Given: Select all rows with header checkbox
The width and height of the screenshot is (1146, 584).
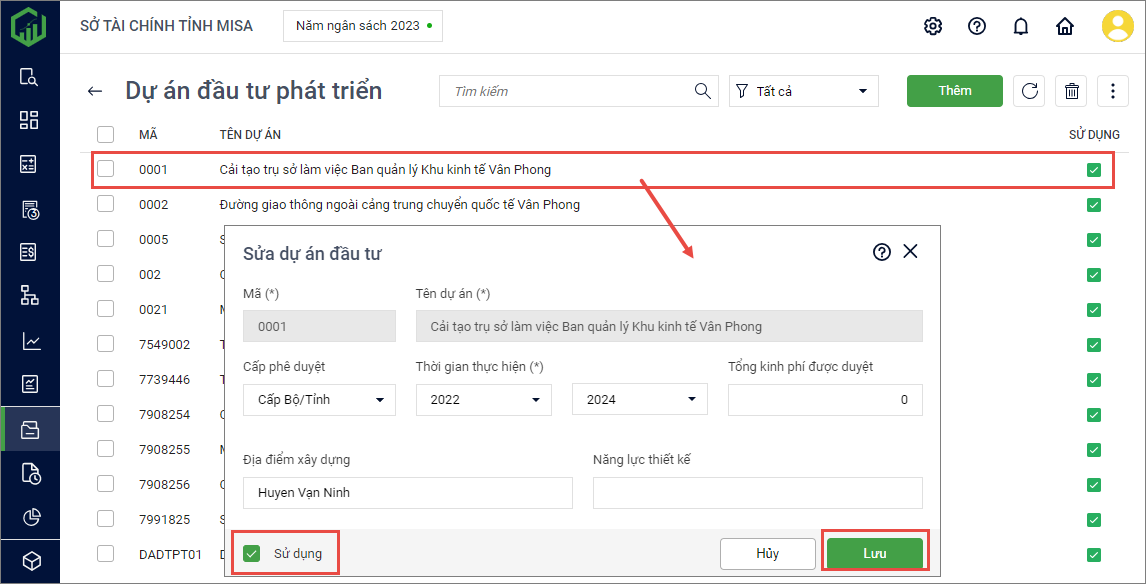Looking at the screenshot, I should point(106,134).
